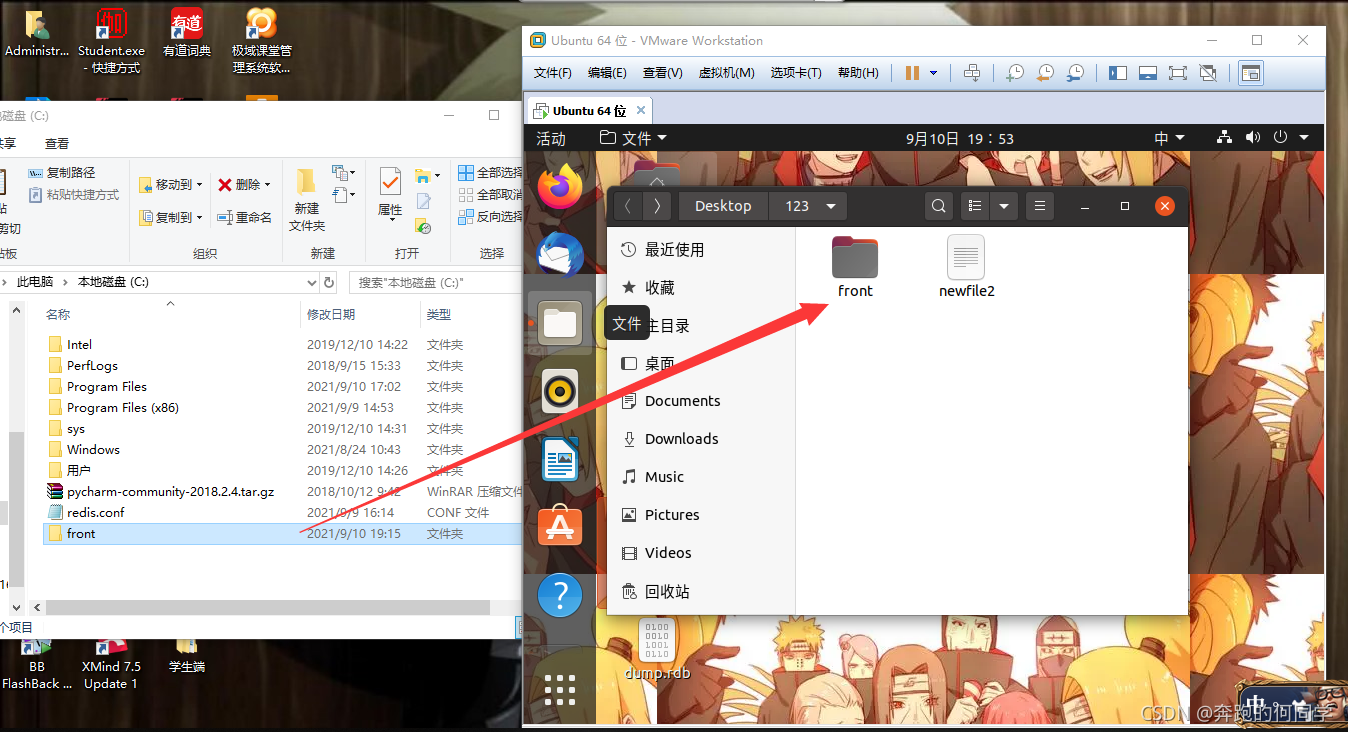Click the search icon in the Nautilus header
This screenshot has width=1348, height=732.
pos(938,206)
